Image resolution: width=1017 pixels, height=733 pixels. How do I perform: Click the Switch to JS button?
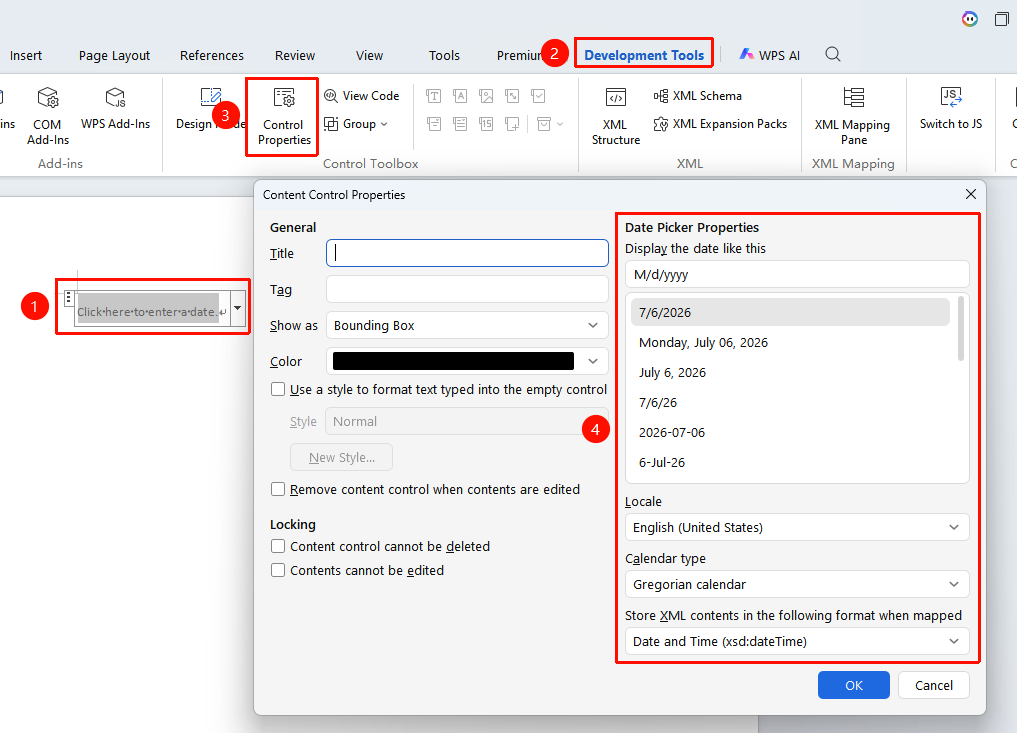click(x=951, y=108)
